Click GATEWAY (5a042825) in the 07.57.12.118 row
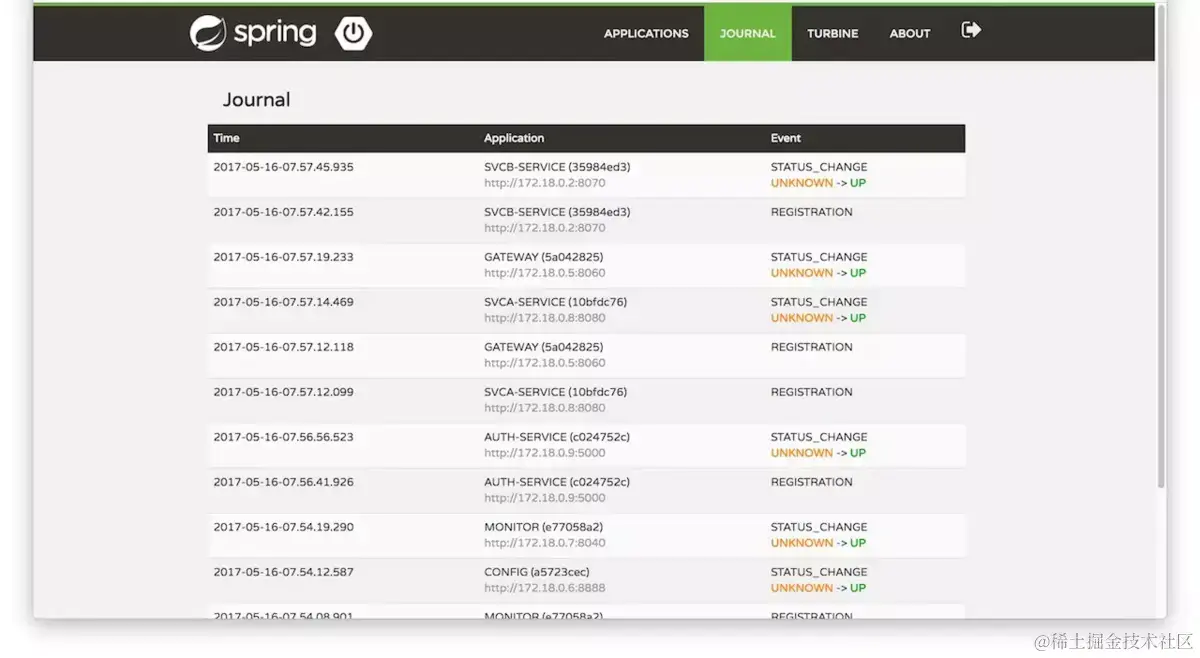 click(544, 347)
